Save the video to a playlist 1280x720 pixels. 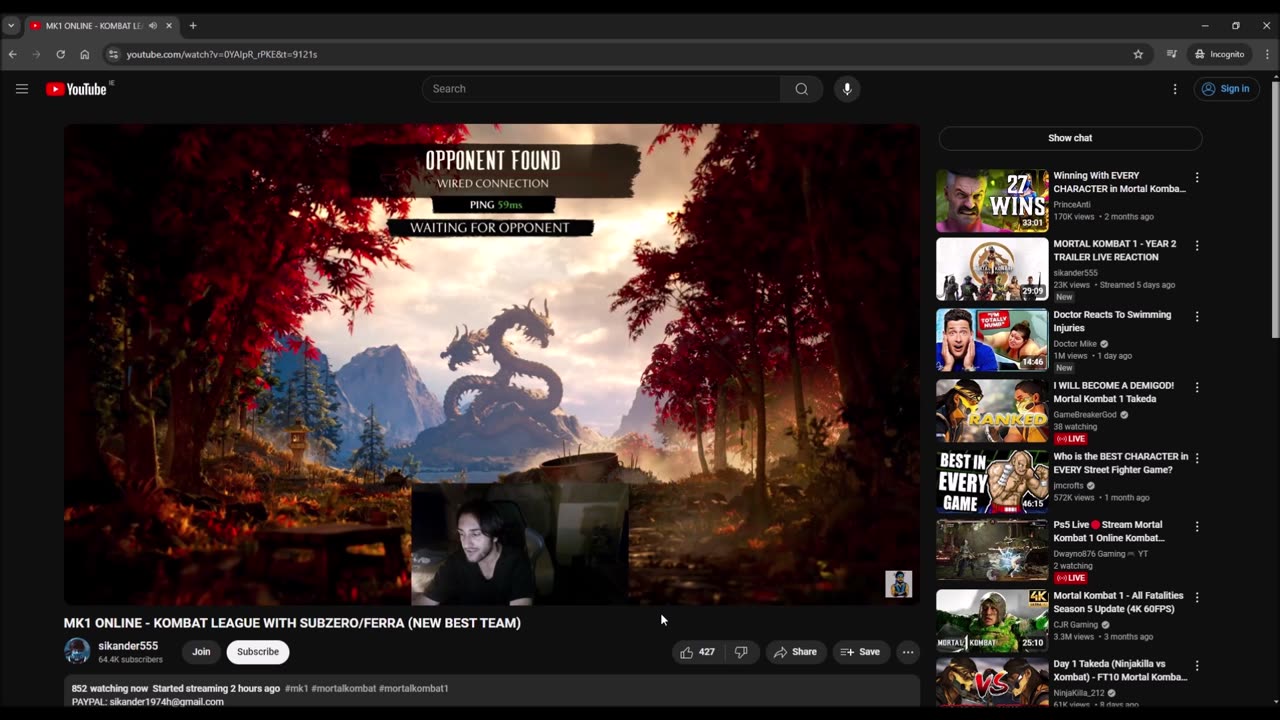click(x=861, y=652)
